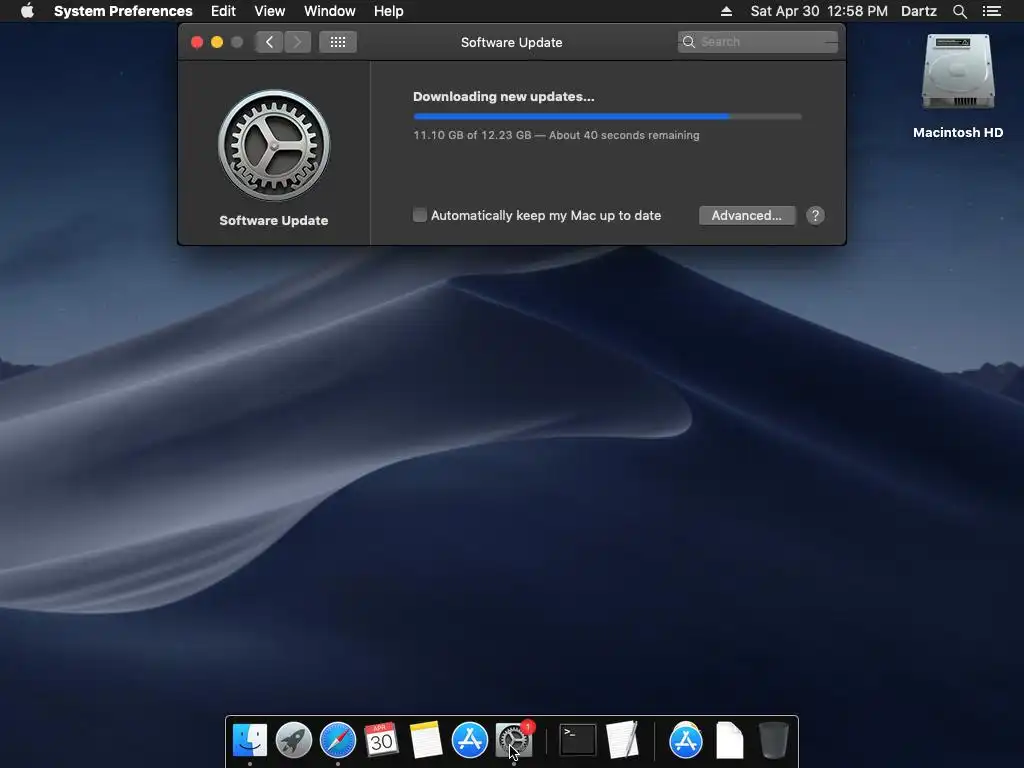Open the View menu
The image size is (1024, 768).
tap(270, 11)
